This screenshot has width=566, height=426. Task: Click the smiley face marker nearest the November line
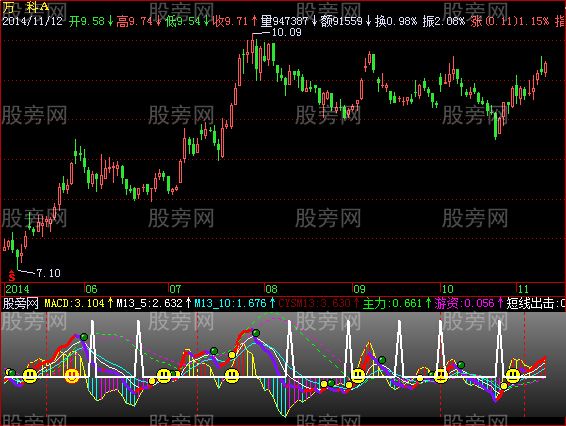pos(512,376)
